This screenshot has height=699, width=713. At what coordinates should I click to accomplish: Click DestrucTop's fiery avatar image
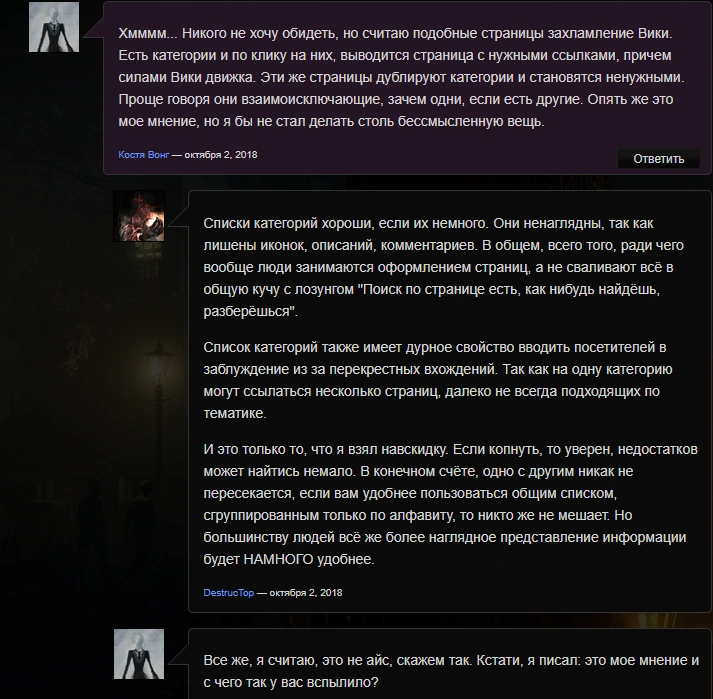coord(139,216)
